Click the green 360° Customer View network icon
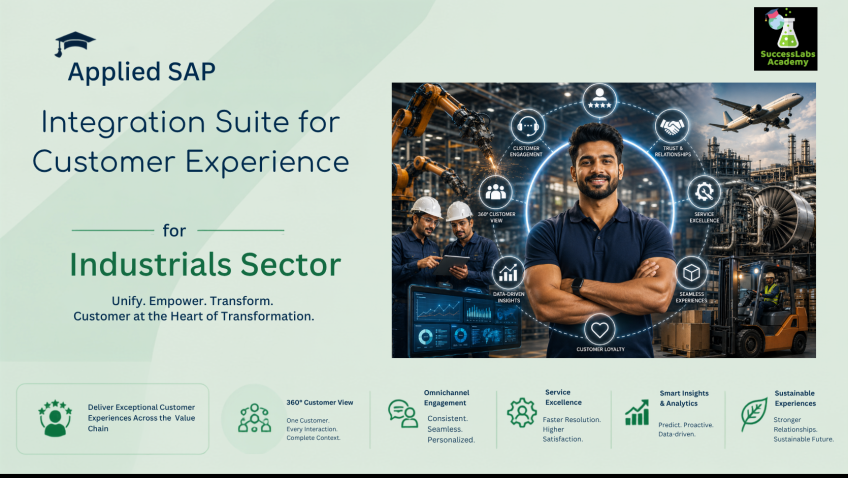 (x=254, y=418)
